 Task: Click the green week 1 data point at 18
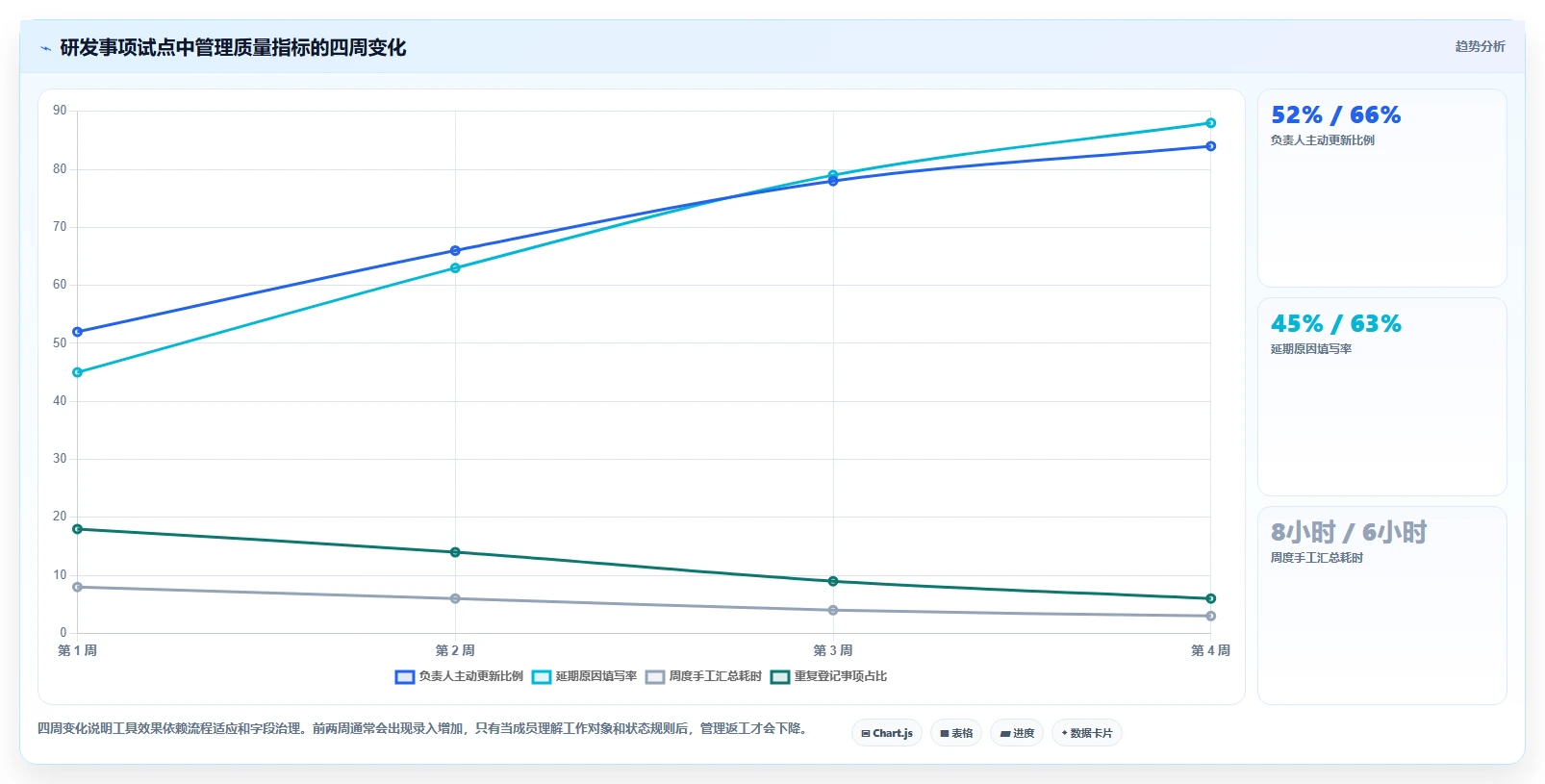(78, 529)
